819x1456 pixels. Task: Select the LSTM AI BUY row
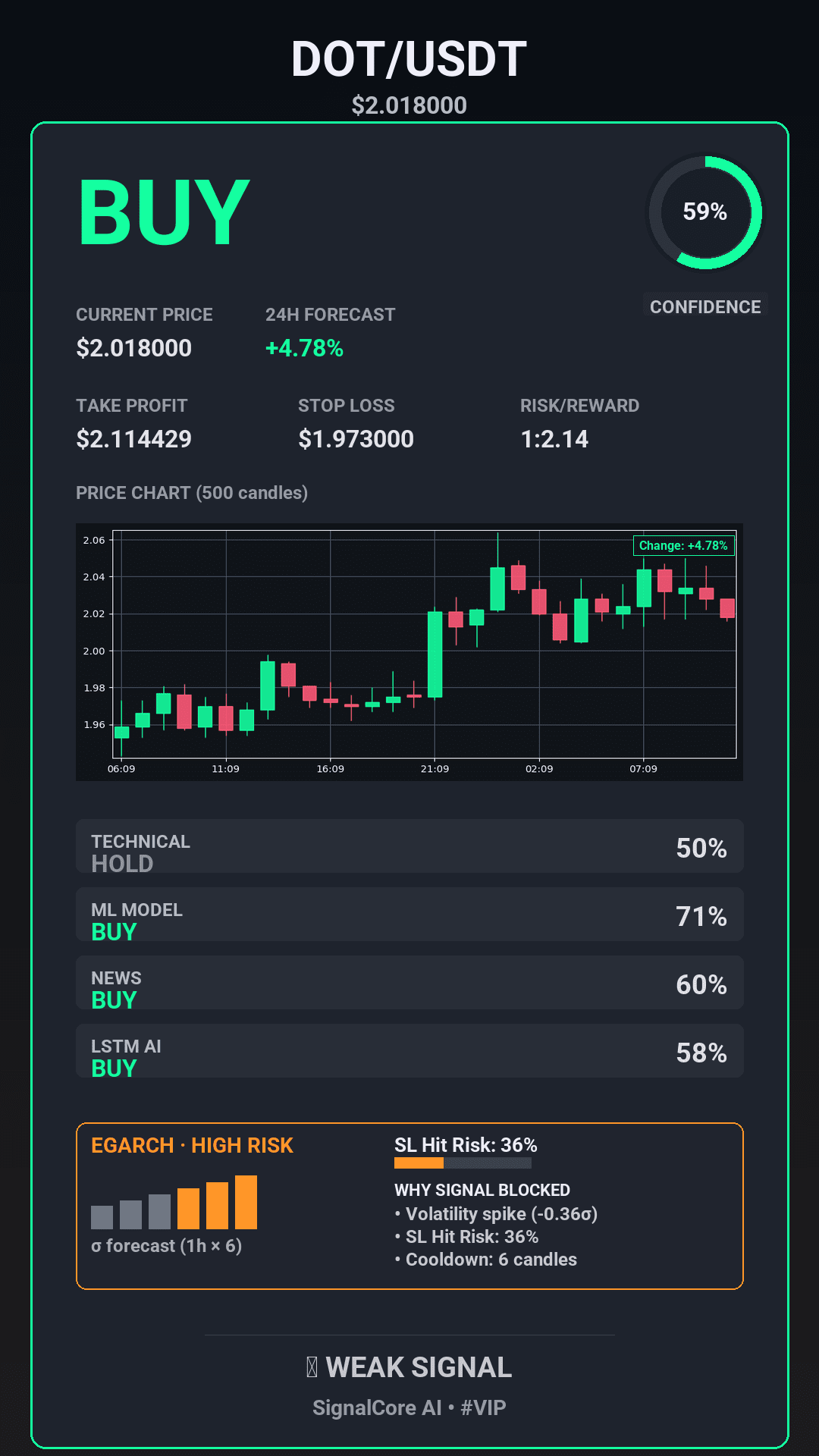pos(409,1051)
